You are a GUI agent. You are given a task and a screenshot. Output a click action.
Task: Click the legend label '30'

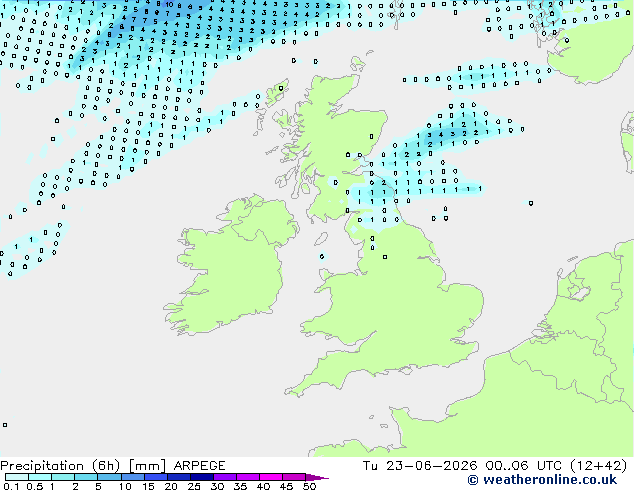[217, 486]
